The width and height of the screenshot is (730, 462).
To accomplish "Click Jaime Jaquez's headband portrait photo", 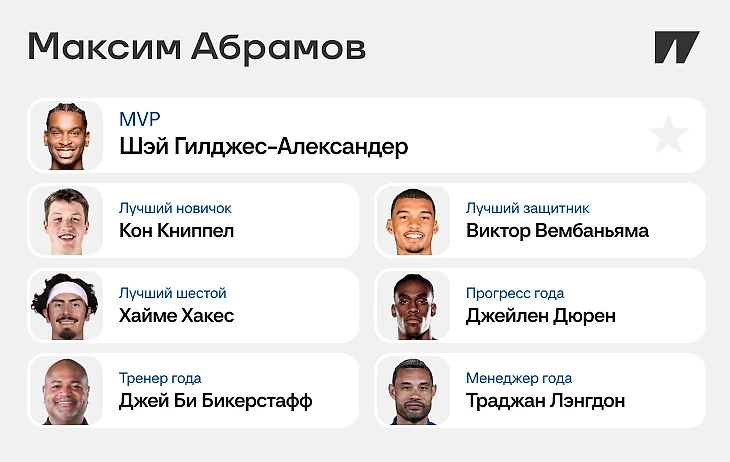I will (x=67, y=306).
